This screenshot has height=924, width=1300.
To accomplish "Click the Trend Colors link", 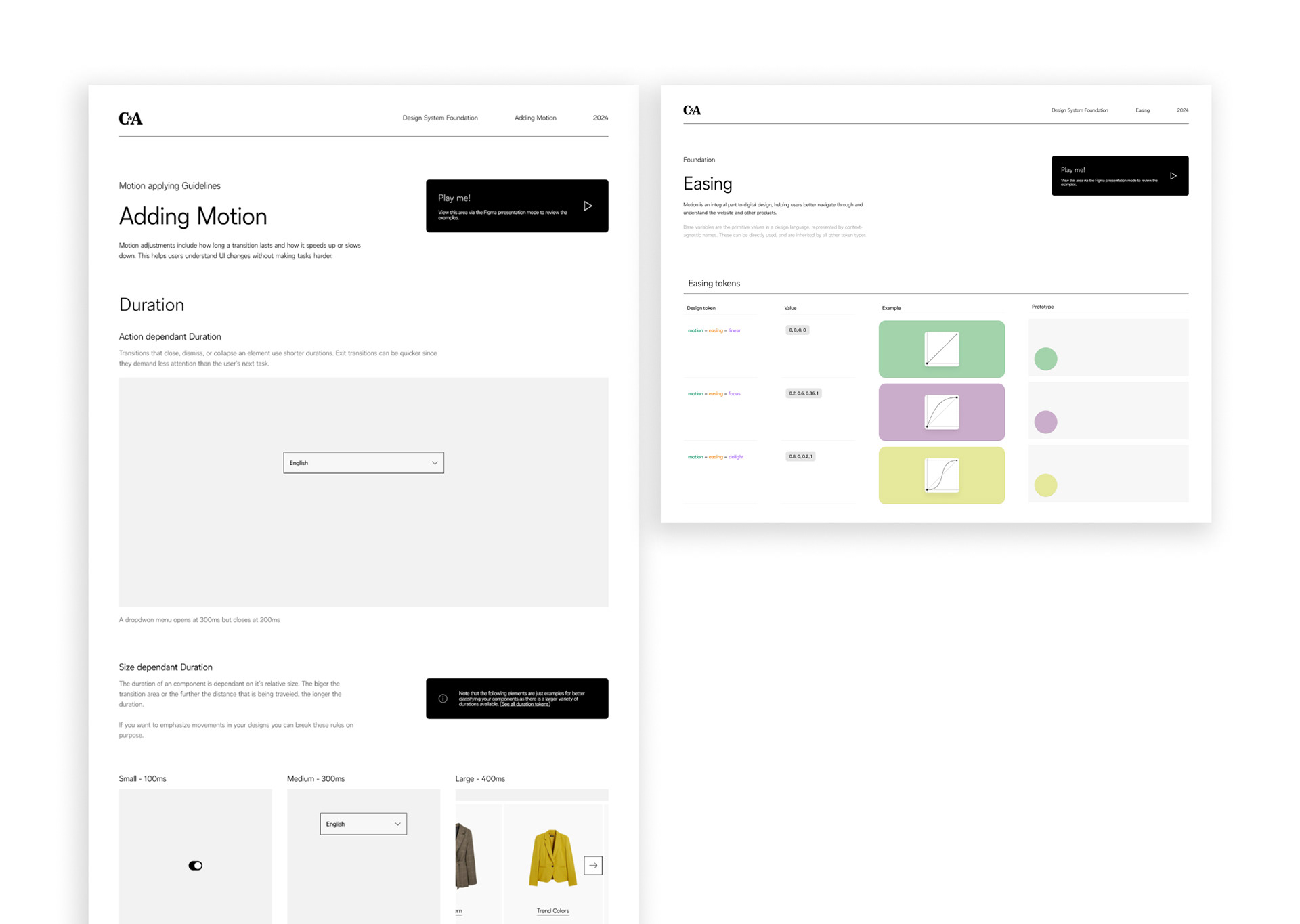I will click(552, 910).
